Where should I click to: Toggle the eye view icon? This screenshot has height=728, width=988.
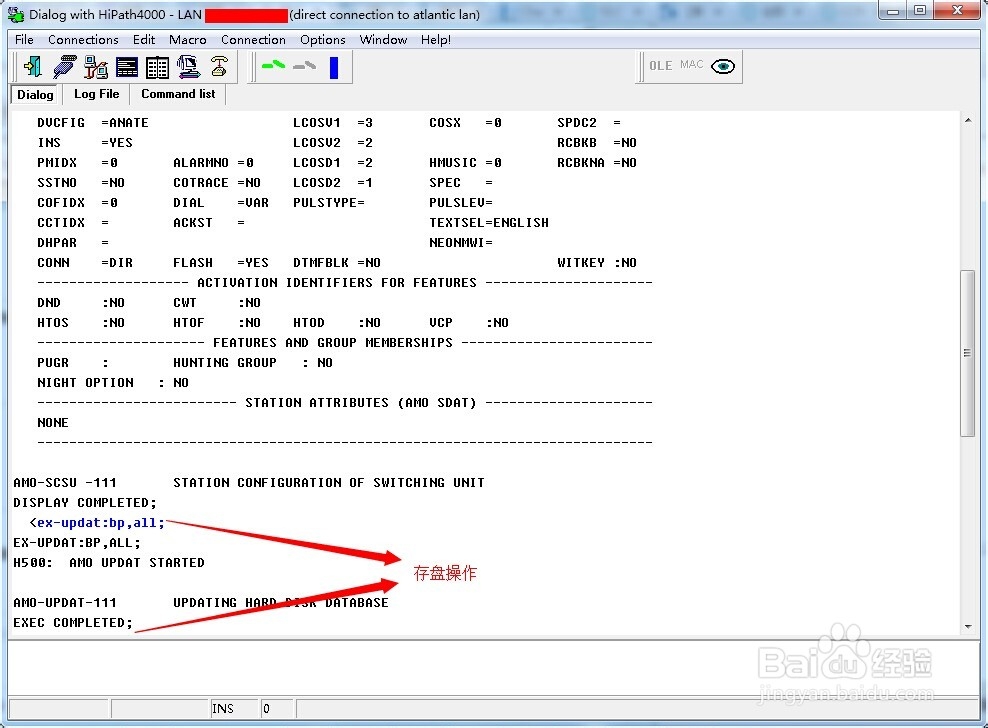[x=723, y=66]
